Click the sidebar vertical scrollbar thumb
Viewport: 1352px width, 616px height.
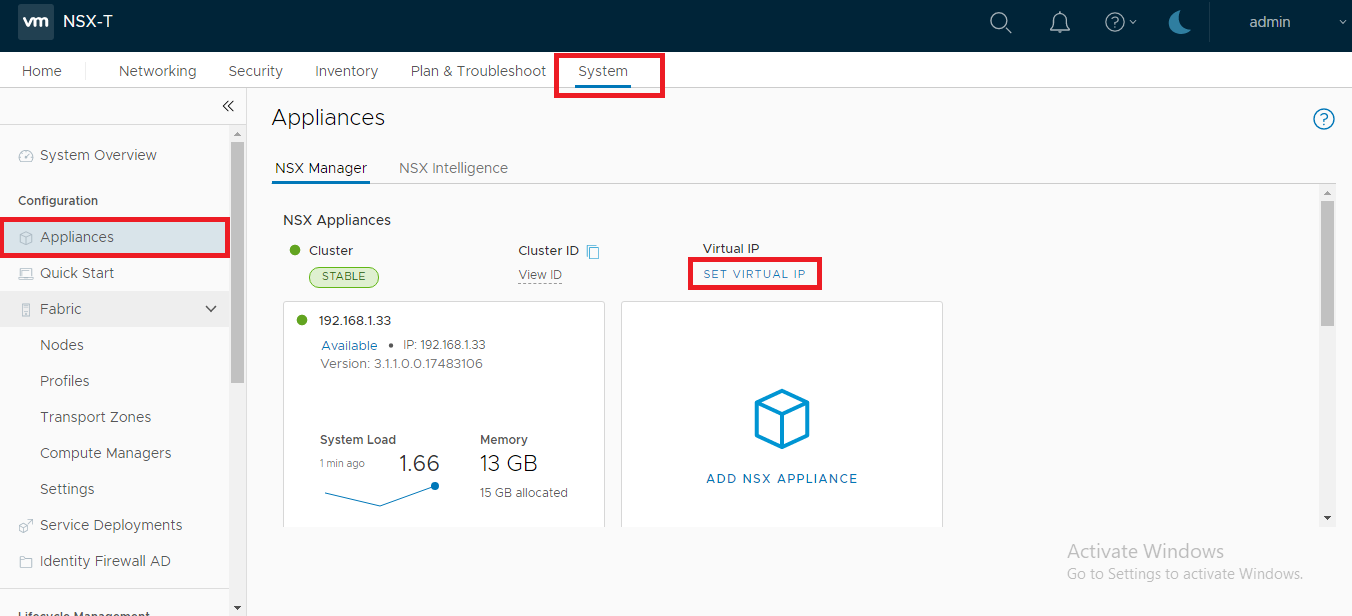(x=238, y=262)
